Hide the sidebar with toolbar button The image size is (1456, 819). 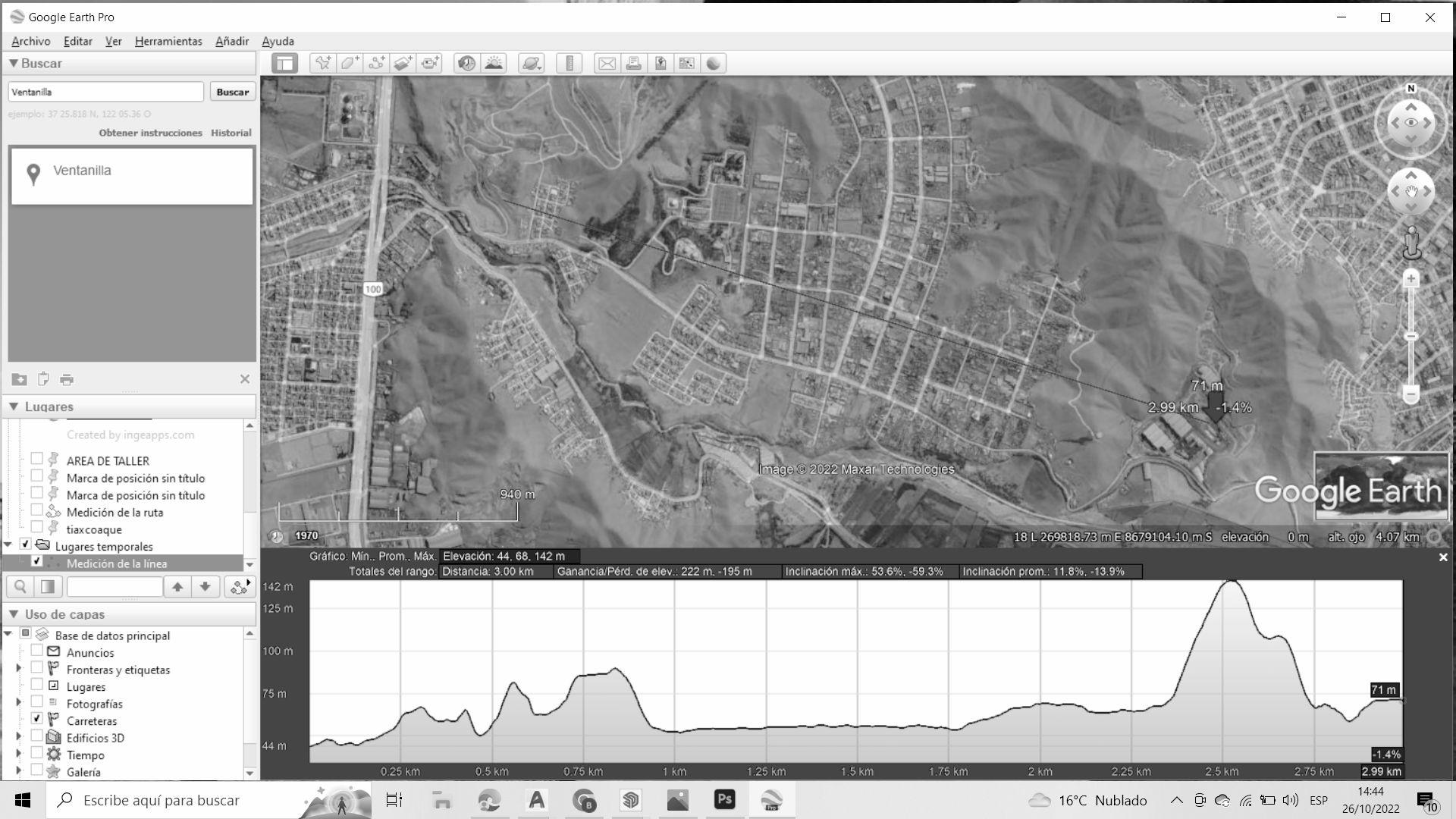pos(285,63)
